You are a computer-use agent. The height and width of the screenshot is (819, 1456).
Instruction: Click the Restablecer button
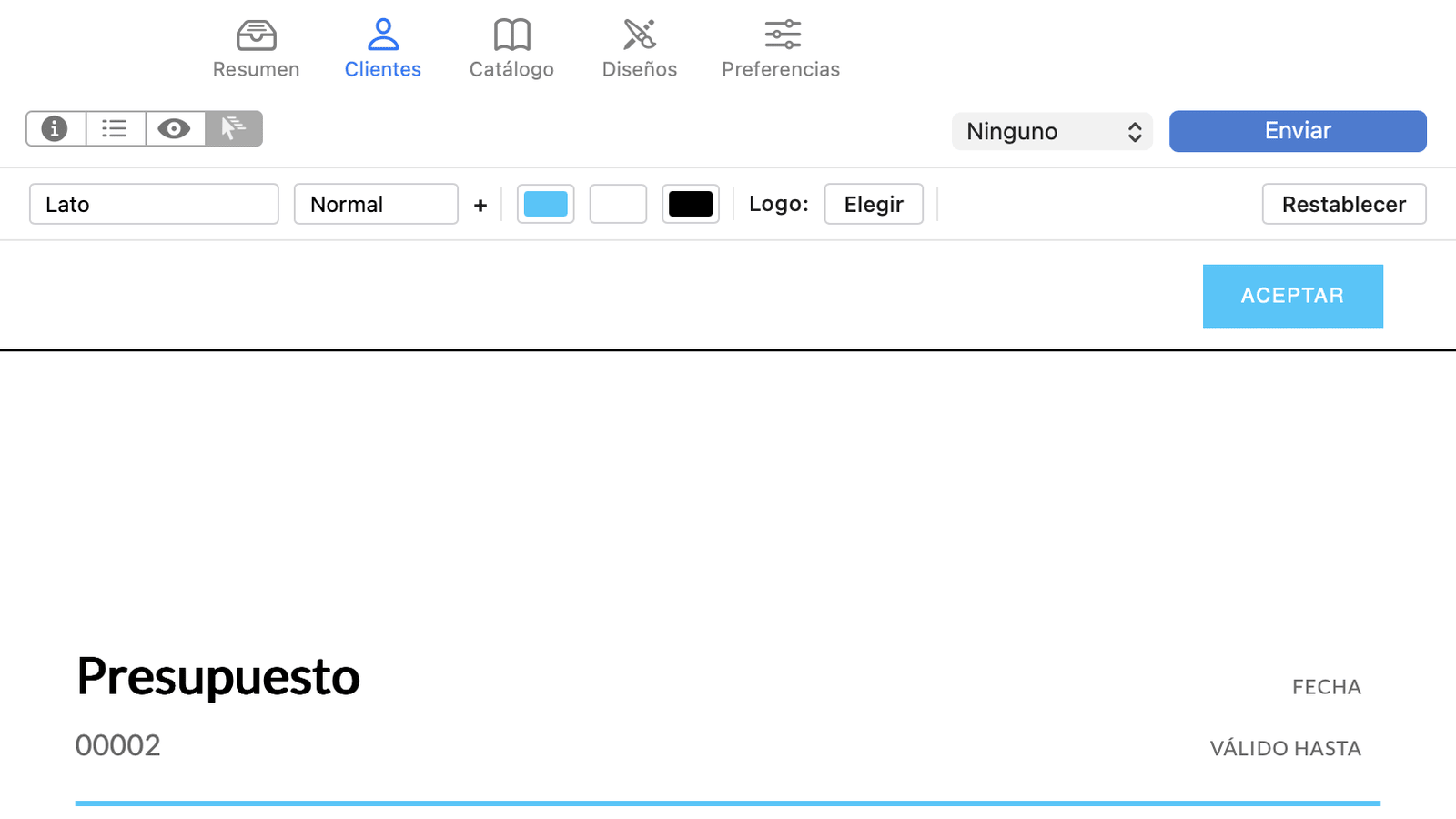1343,205
